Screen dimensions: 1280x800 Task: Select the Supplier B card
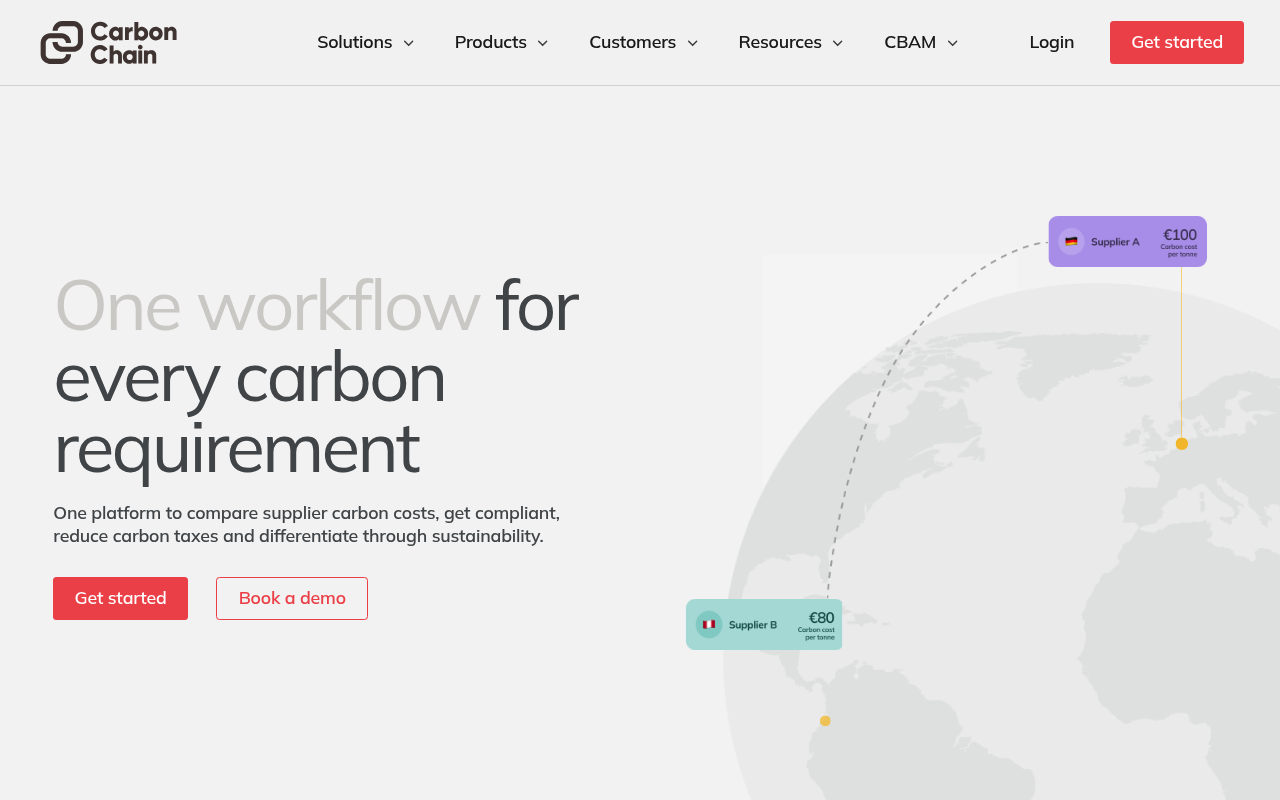pyautogui.click(x=764, y=625)
